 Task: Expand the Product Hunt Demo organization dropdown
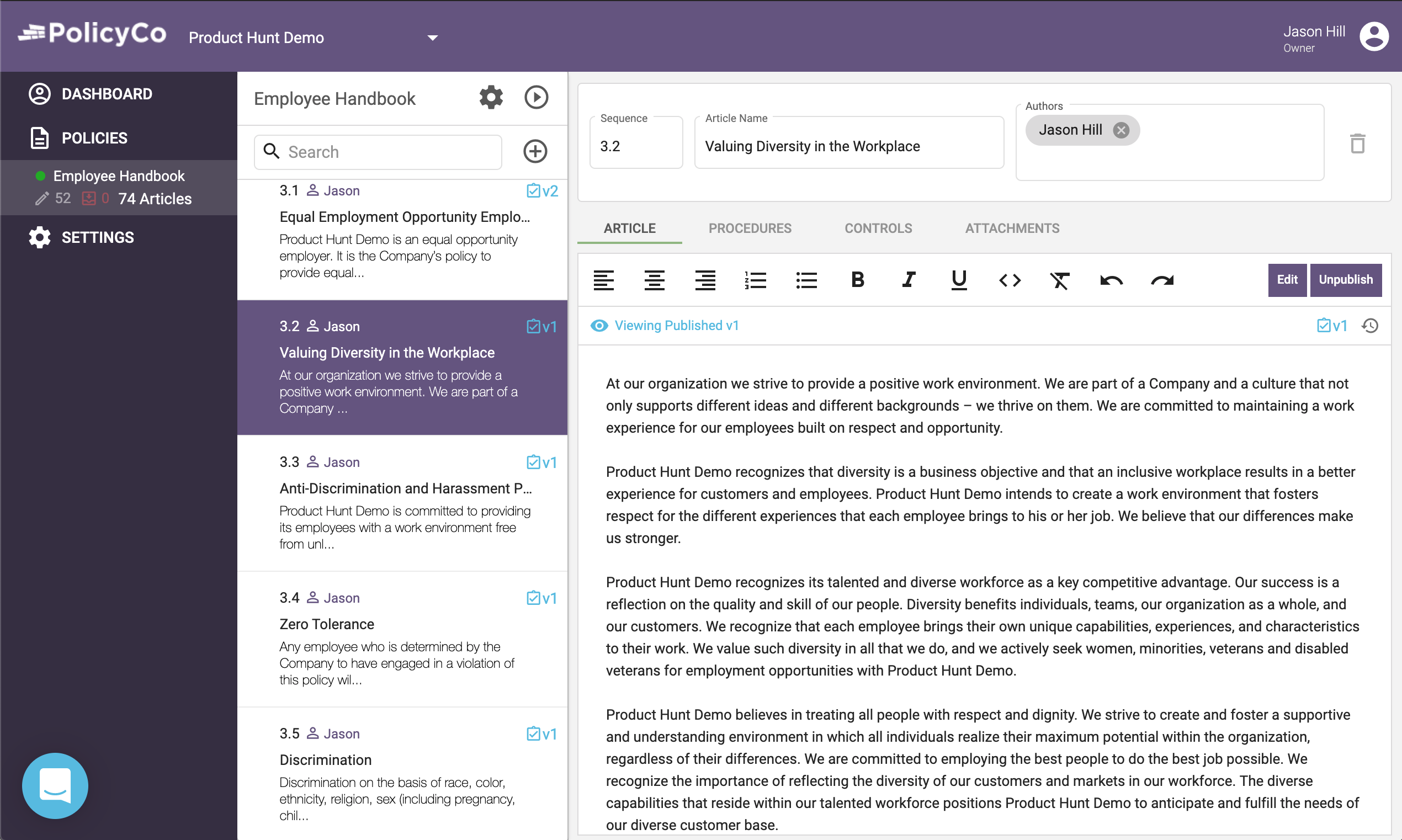click(x=432, y=38)
